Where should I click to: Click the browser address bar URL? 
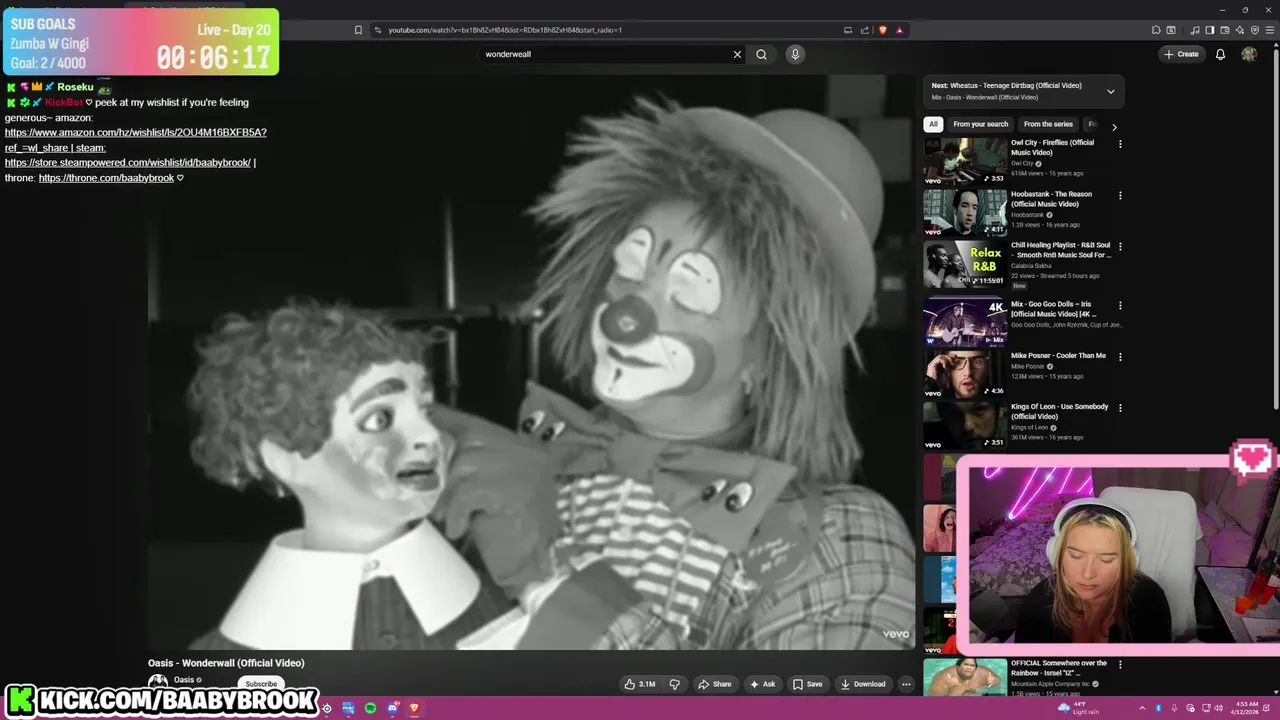(505, 30)
